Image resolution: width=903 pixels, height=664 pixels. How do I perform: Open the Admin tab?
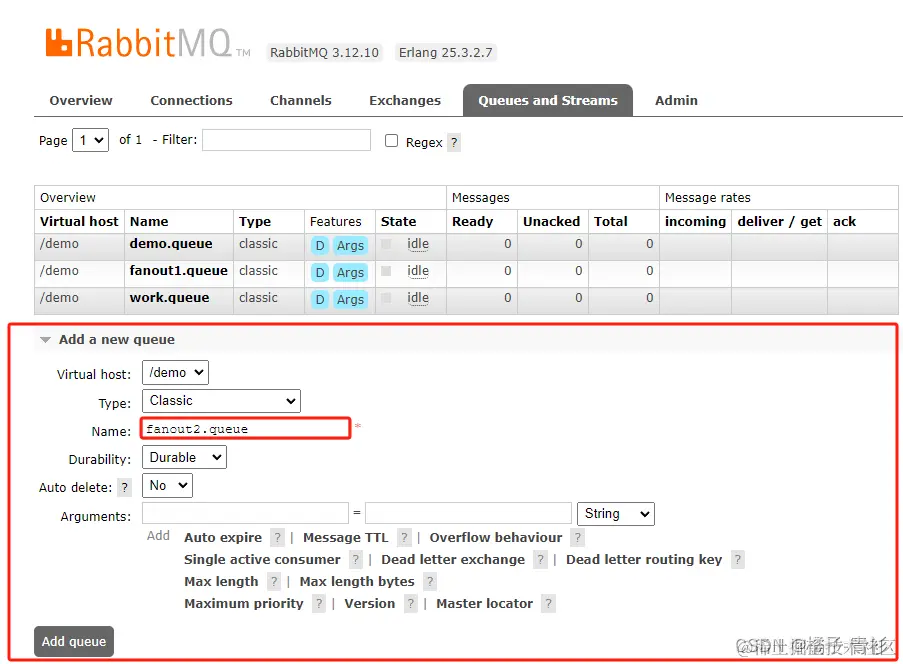tap(676, 100)
